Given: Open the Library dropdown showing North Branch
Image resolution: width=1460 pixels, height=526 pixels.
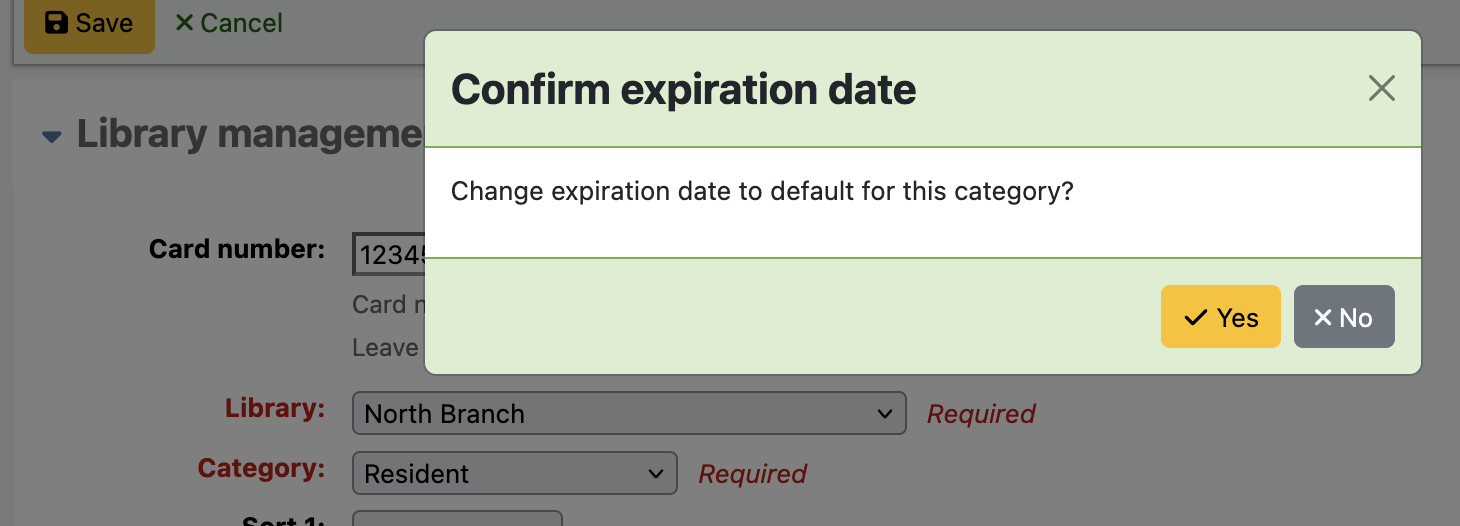Looking at the screenshot, I should click(x=628, y=413).
